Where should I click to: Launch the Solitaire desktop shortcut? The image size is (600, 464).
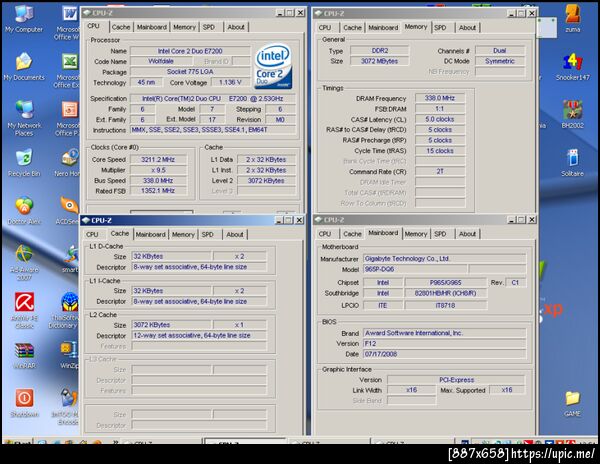[x=573, y=157]
